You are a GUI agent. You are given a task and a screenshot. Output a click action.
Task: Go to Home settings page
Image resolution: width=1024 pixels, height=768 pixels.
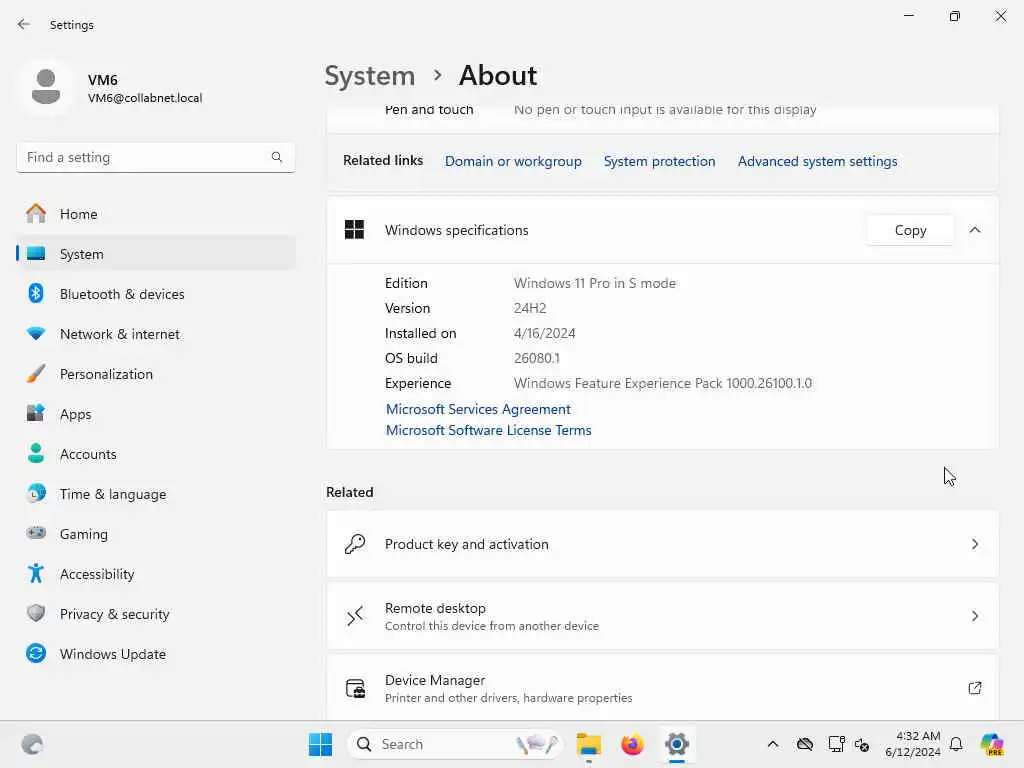click(x=155, y=214)
